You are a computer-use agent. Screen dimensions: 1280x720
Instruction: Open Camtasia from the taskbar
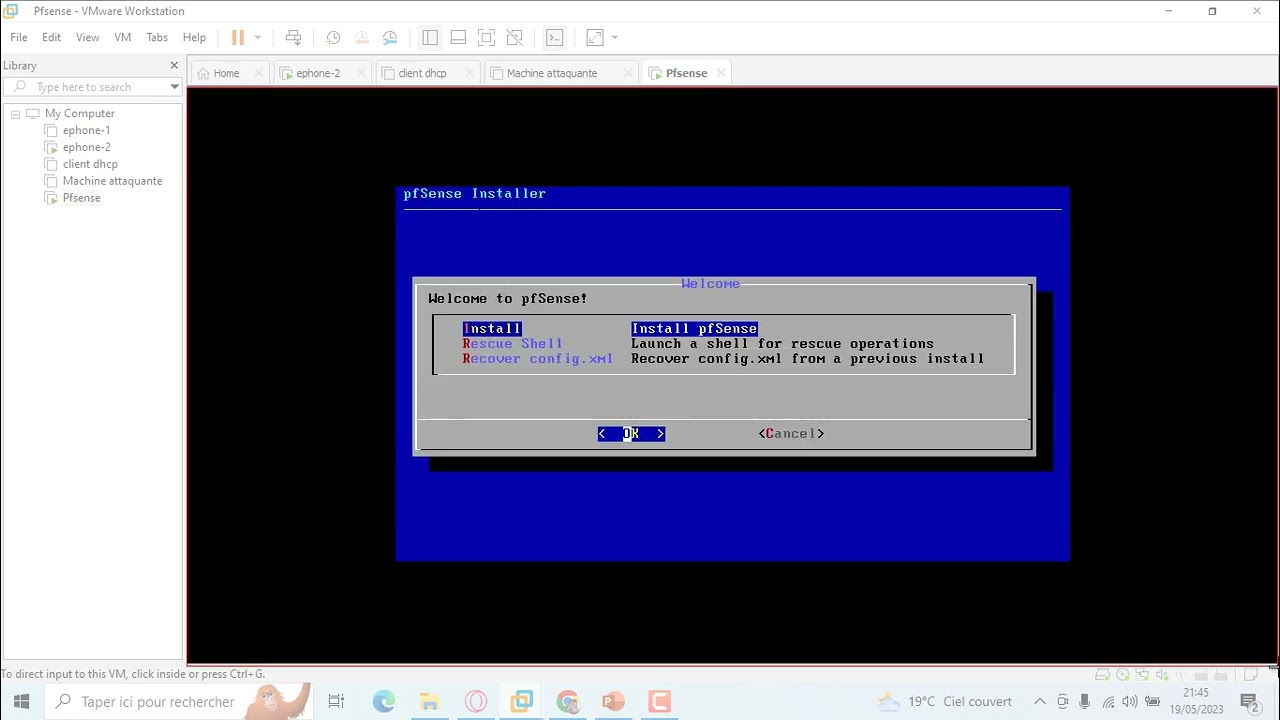(x=660, y=701)
